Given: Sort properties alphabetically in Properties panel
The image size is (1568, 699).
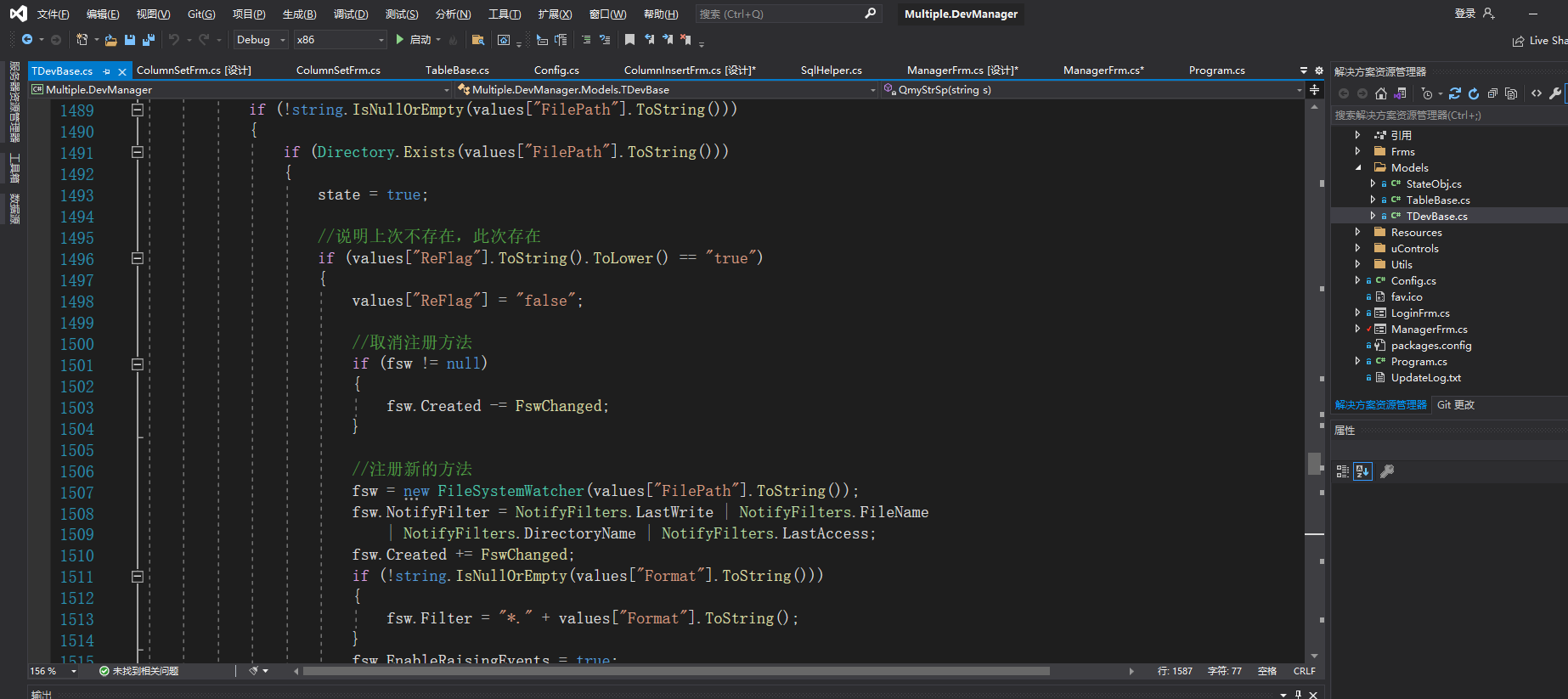Looking at the screenshot, I should (x=1362, y=471).
